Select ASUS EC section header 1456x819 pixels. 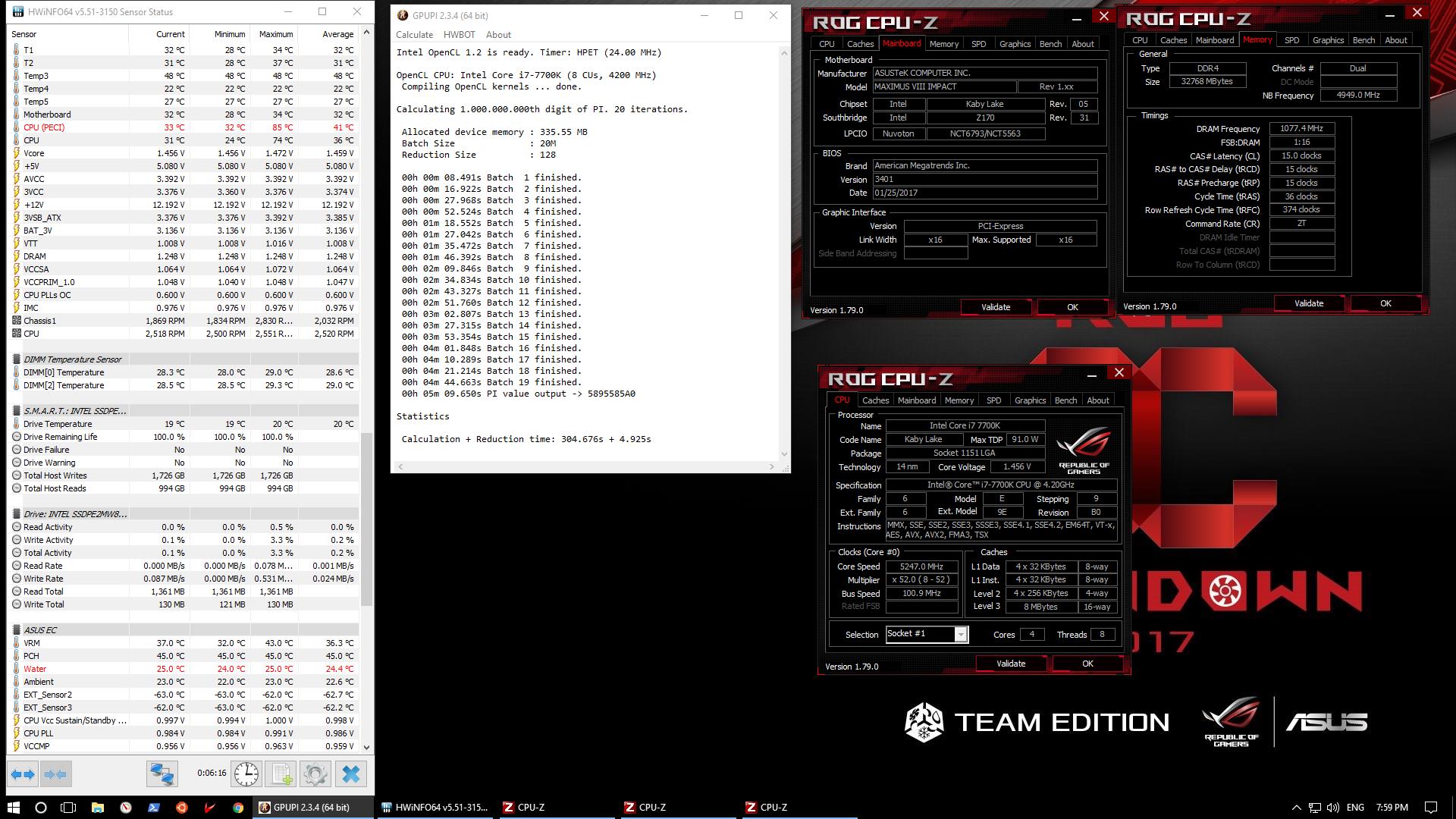tap(184, 630)
